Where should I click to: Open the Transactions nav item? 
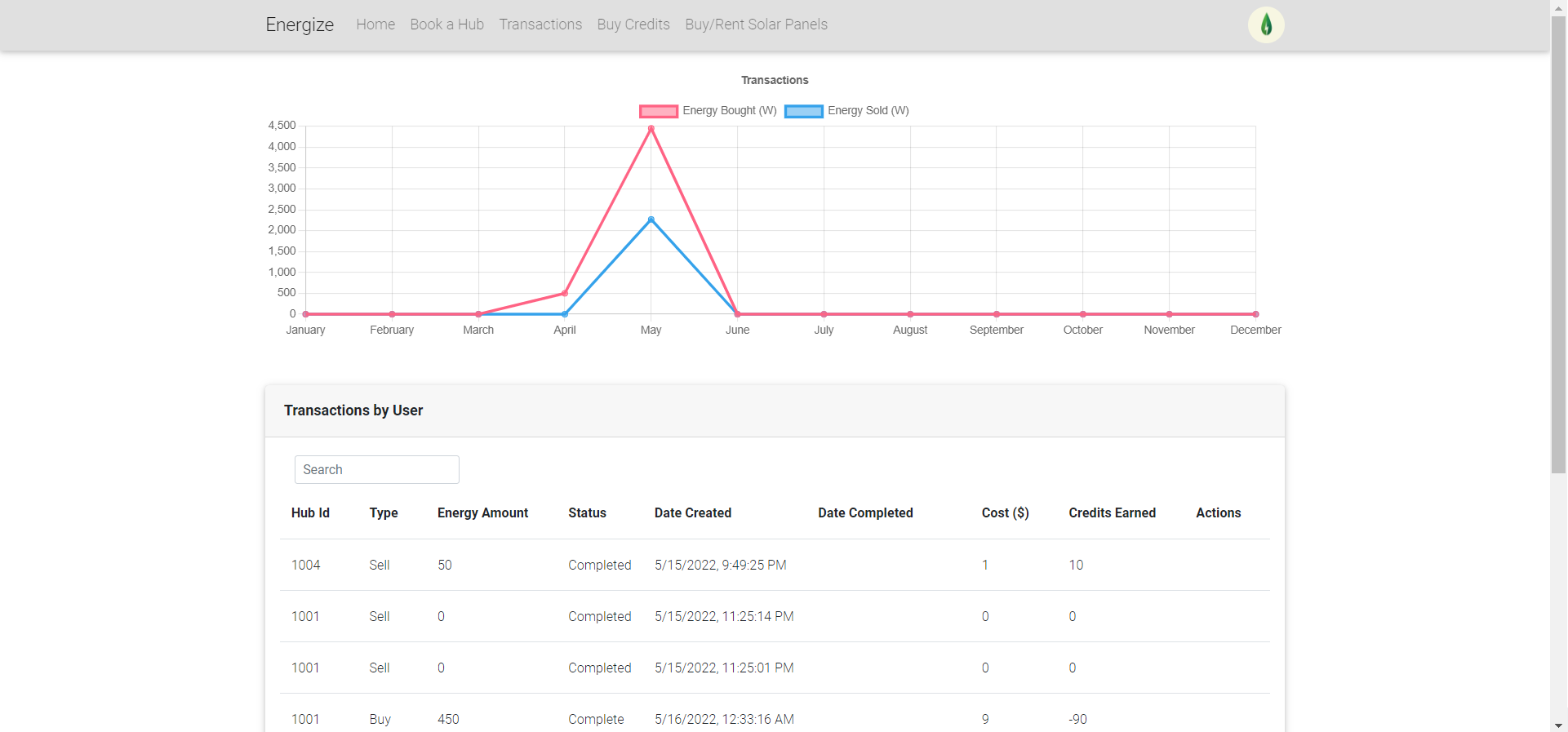tap(540, 24)
